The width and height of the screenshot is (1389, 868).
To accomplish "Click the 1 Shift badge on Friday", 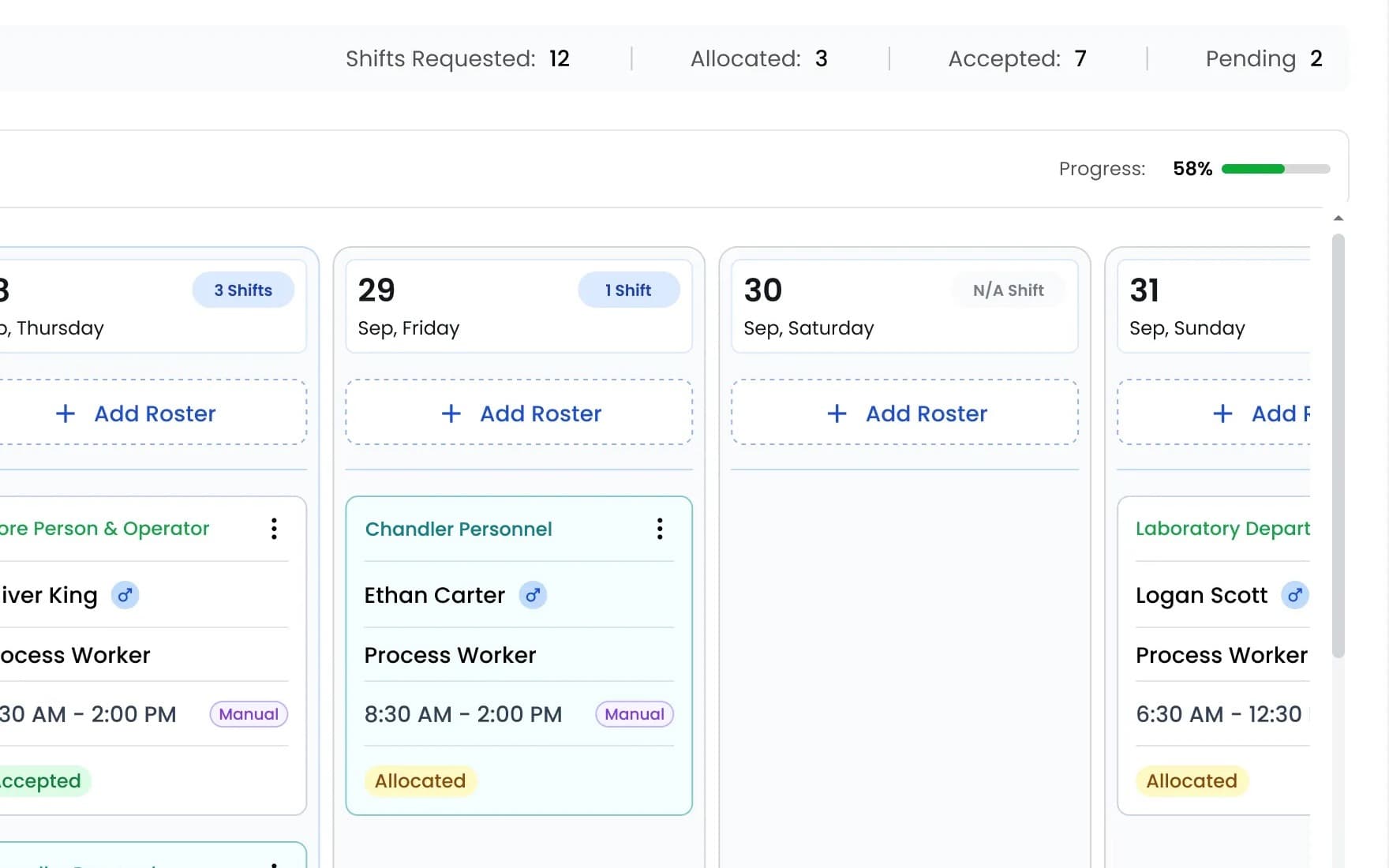I will click(x=628, y=290).
